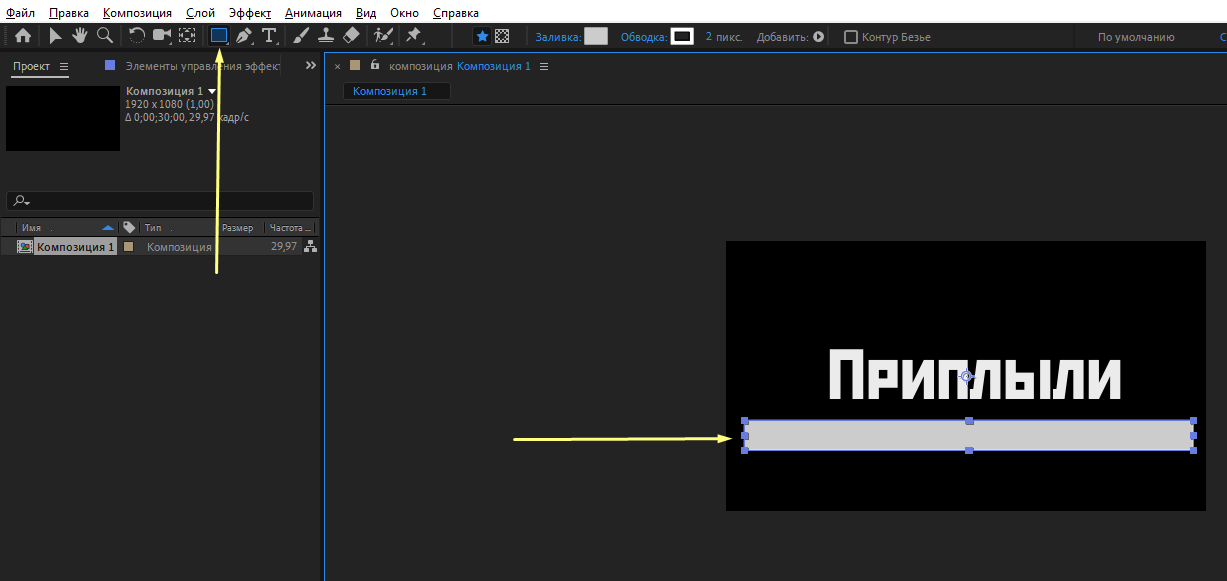Screen dimensions: 1227x581
Task: Toggle the composition viewer lock icon
Action: 375,66
